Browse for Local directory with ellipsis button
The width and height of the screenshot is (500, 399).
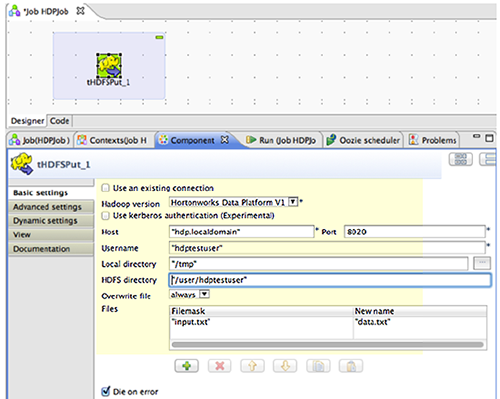(482, 263)
